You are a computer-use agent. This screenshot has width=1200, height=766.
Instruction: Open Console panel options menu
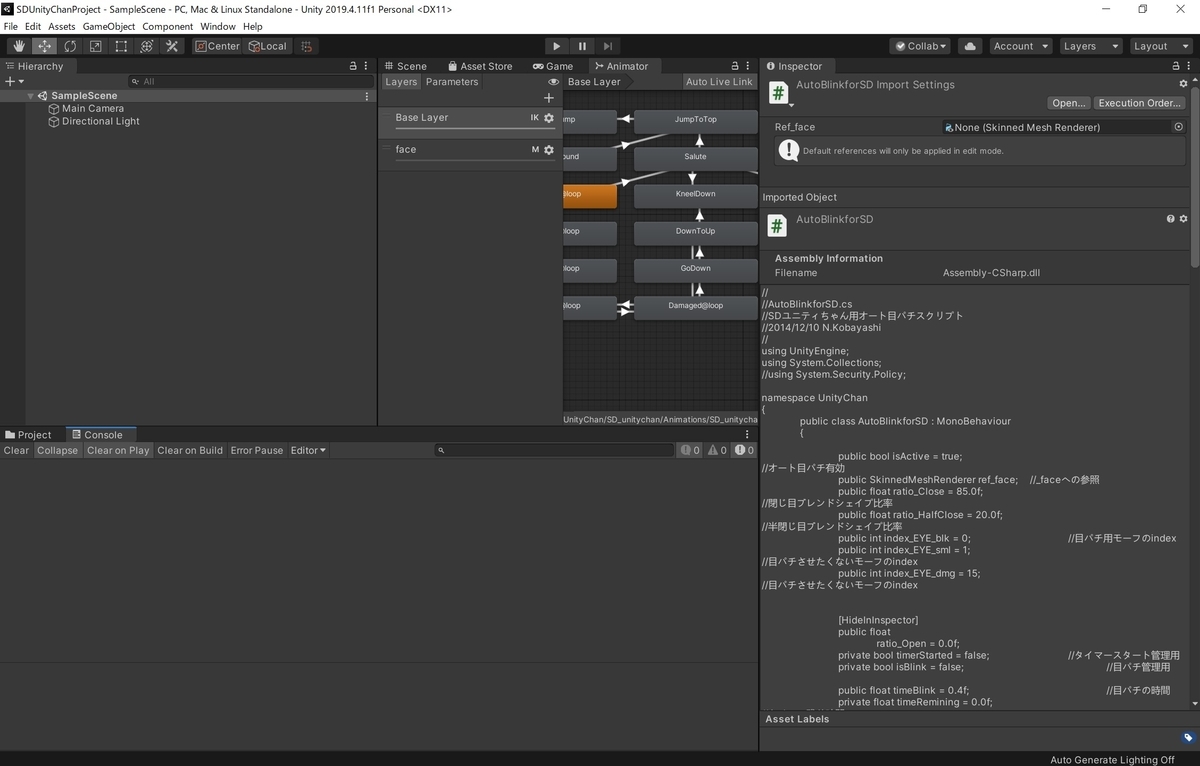[748, 435]
